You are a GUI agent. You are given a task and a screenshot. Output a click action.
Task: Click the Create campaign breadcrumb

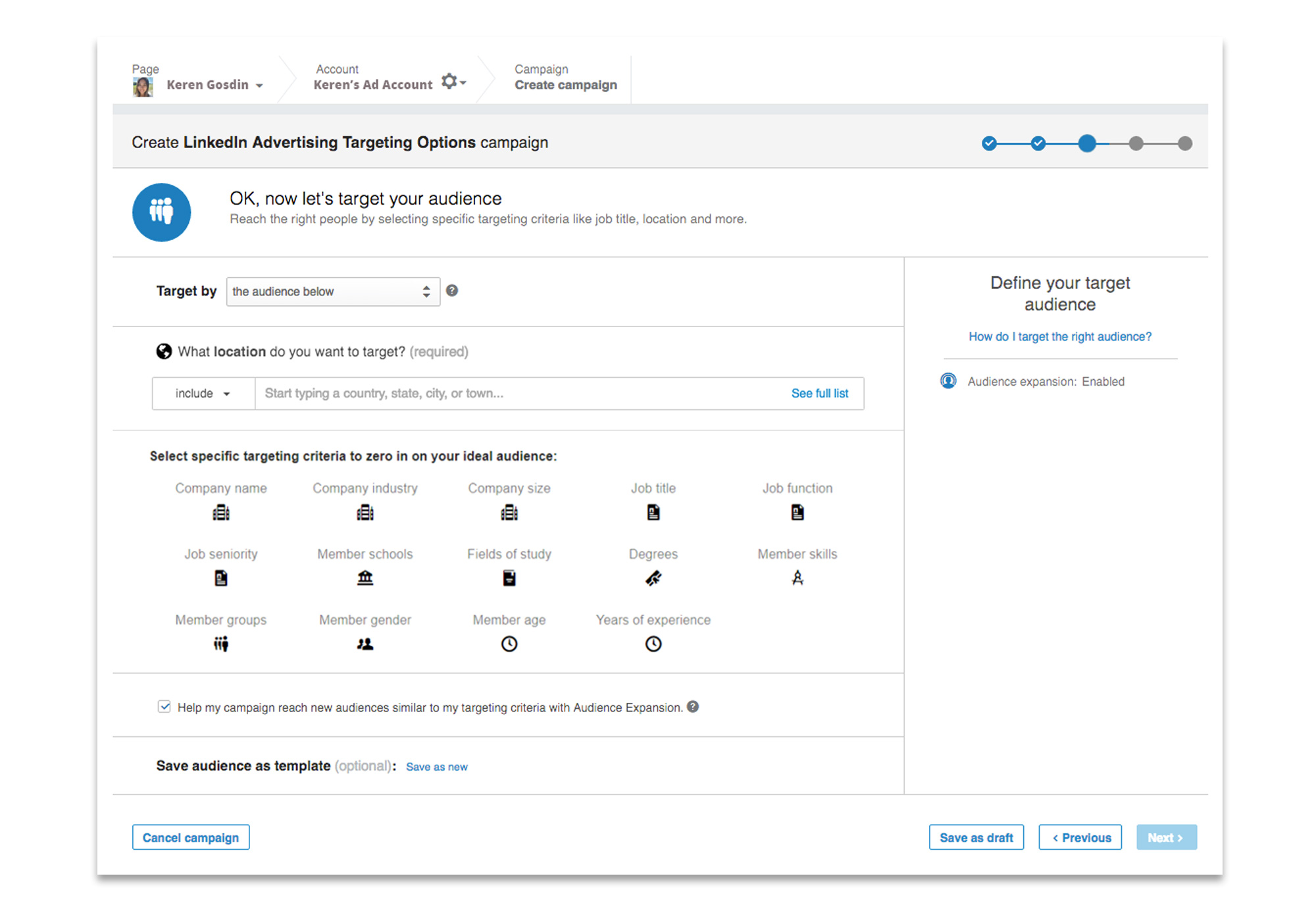(x=566, y=85)
